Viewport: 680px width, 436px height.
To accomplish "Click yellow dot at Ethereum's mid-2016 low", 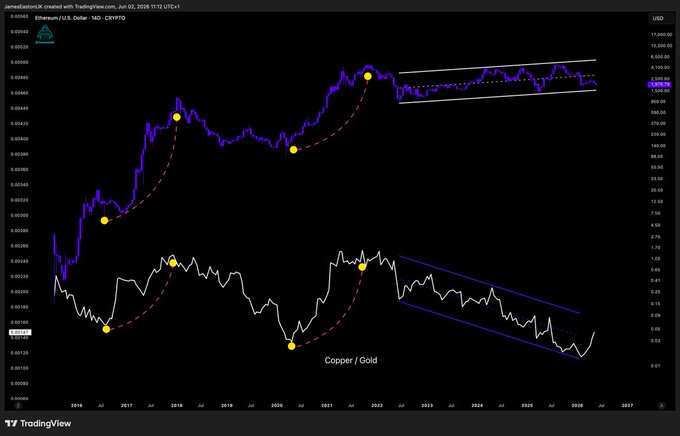I will tap(104, 220).
